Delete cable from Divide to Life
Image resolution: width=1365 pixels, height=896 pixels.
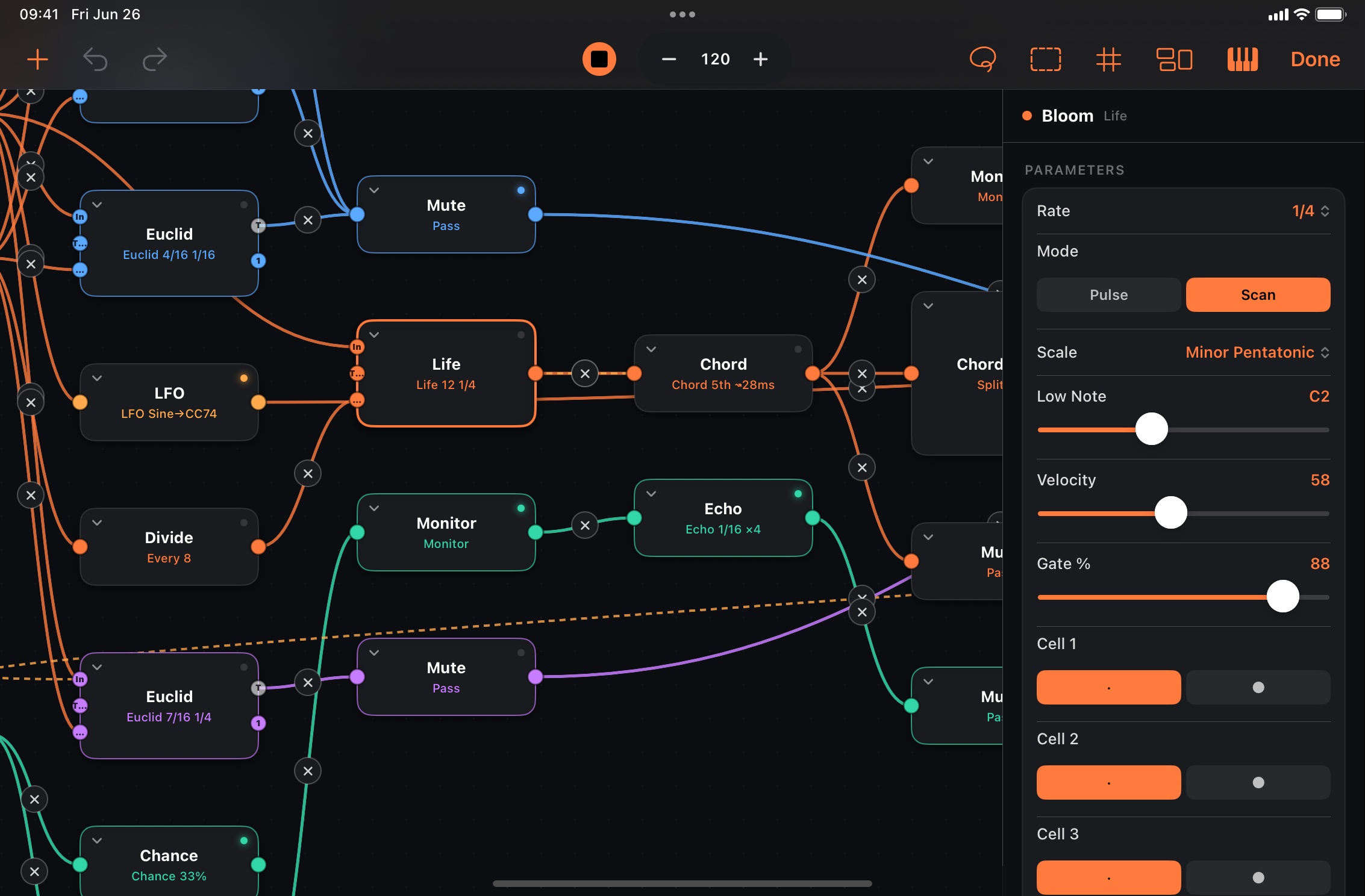[x=308, y=474]
